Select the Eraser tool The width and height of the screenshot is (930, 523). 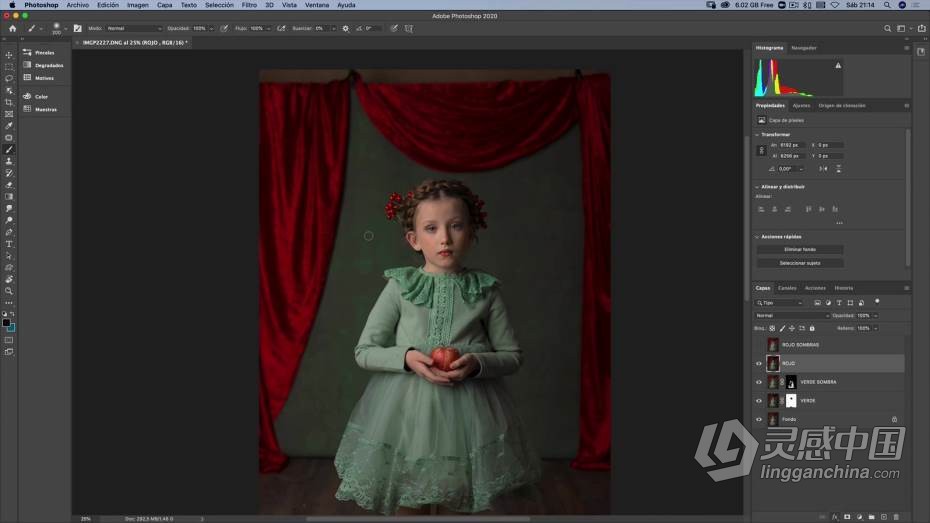[9, 185]
